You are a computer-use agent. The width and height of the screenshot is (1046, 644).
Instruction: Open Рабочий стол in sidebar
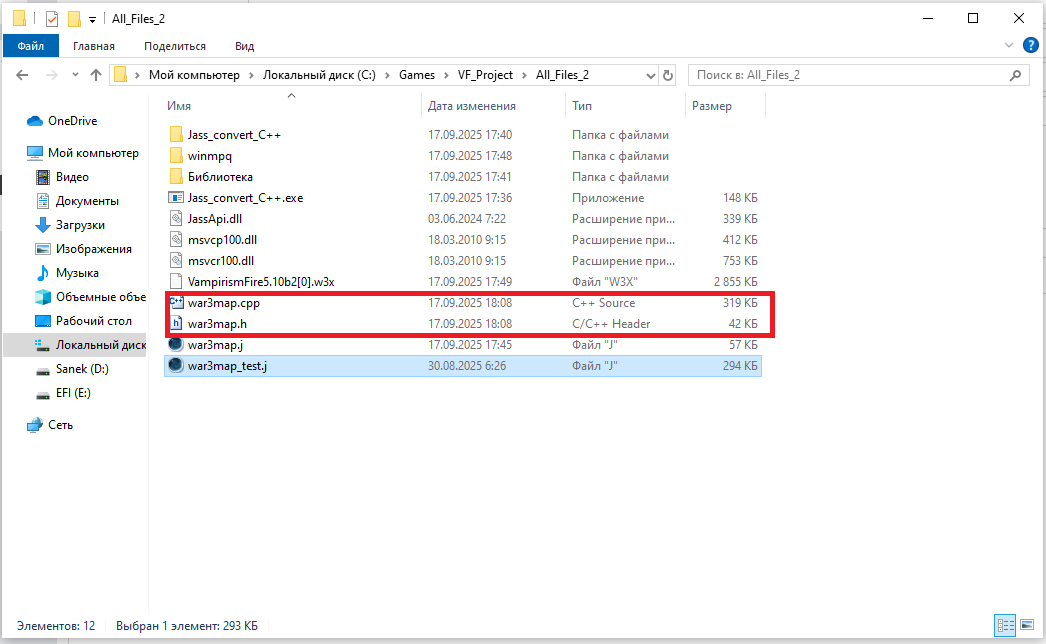93,321
